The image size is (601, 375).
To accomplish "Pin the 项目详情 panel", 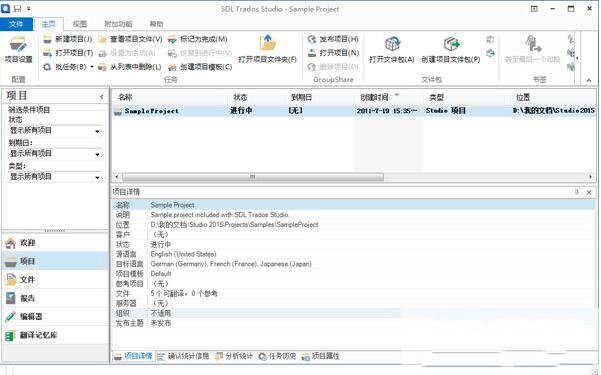I will (x=576, y=192).
